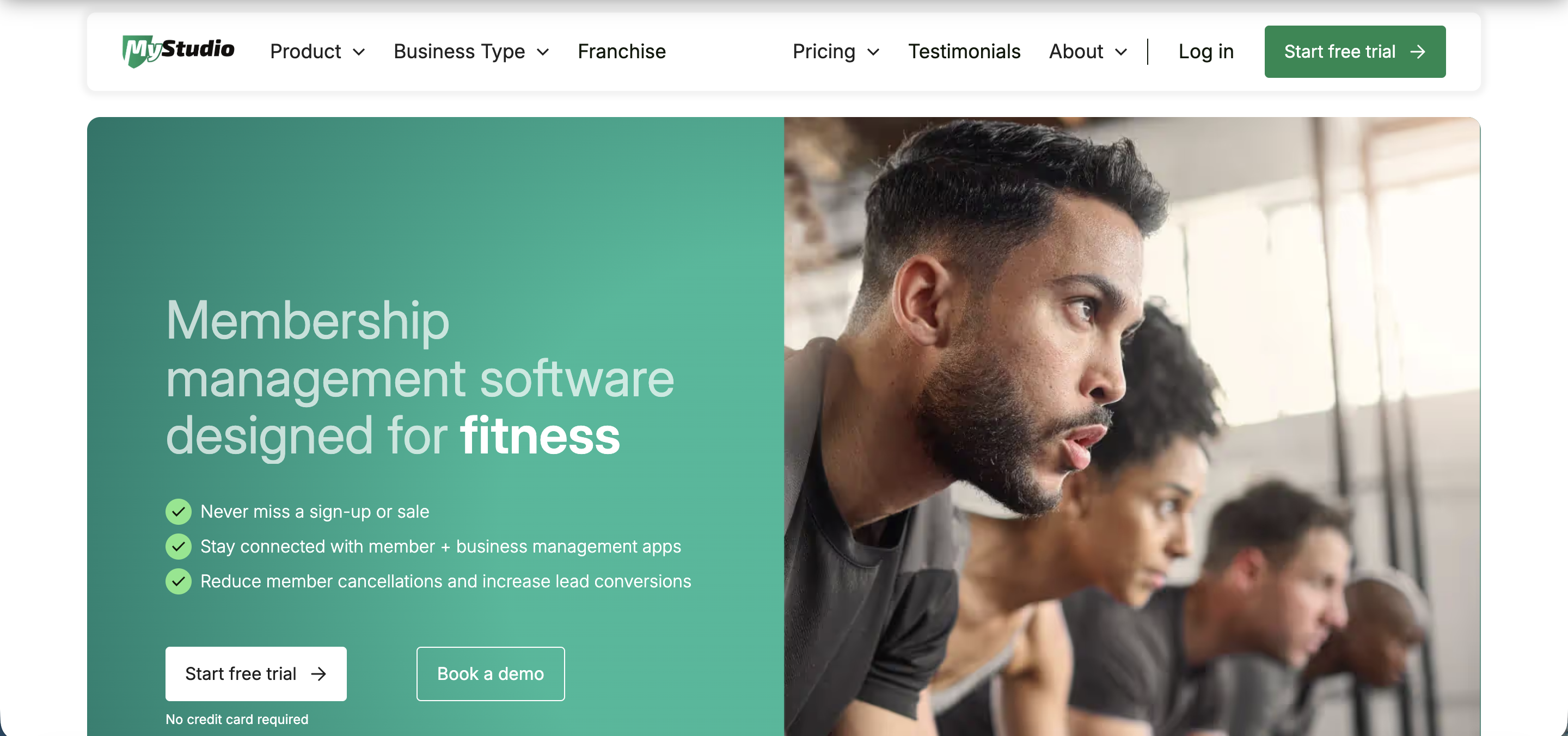The width and height of the screenshot is (1568, 736).
Task: Click checkmark icon beside Stay connected with member
Action: tap(179, 546)
